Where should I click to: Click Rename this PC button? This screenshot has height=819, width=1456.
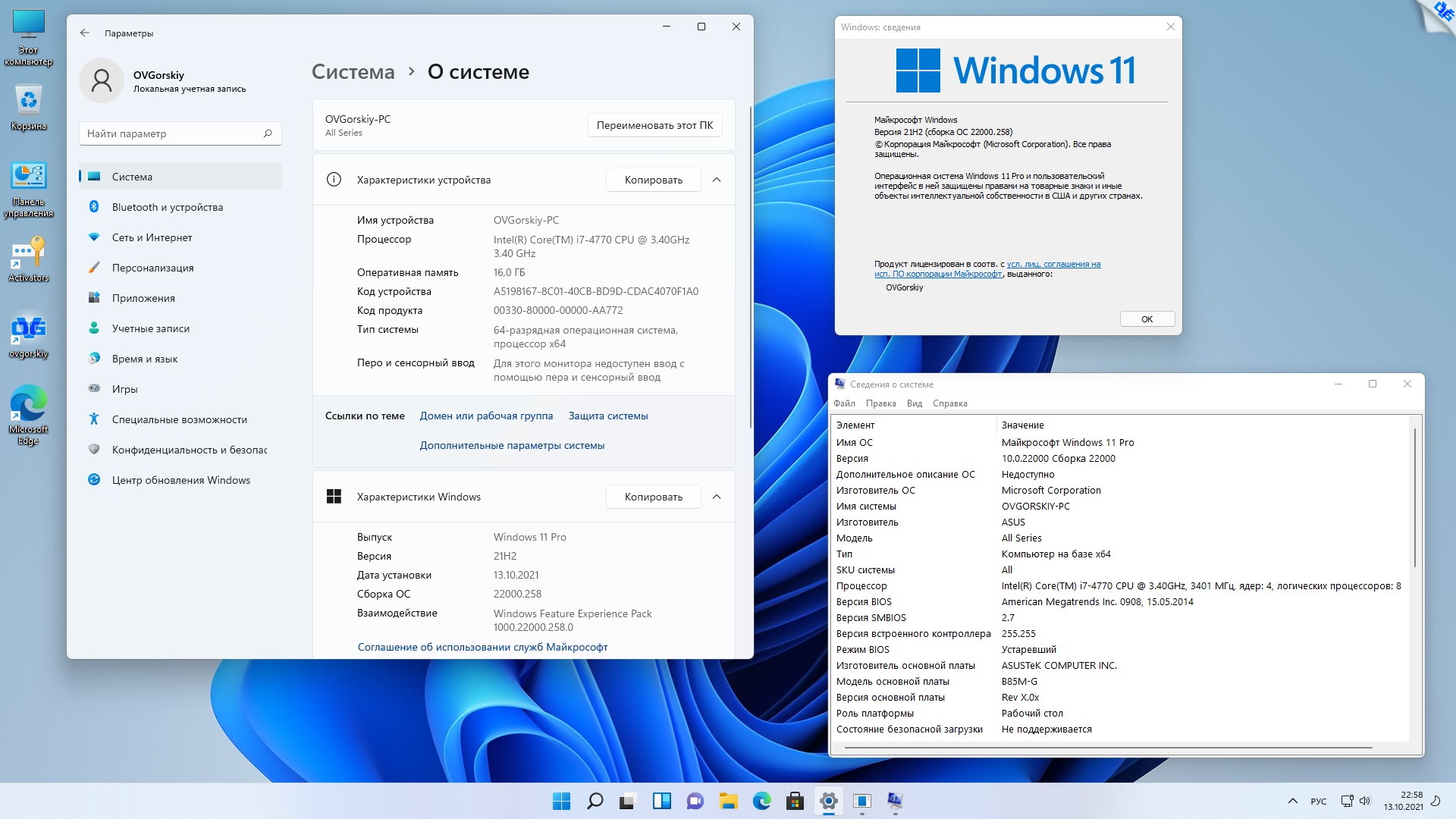point(654,125)
